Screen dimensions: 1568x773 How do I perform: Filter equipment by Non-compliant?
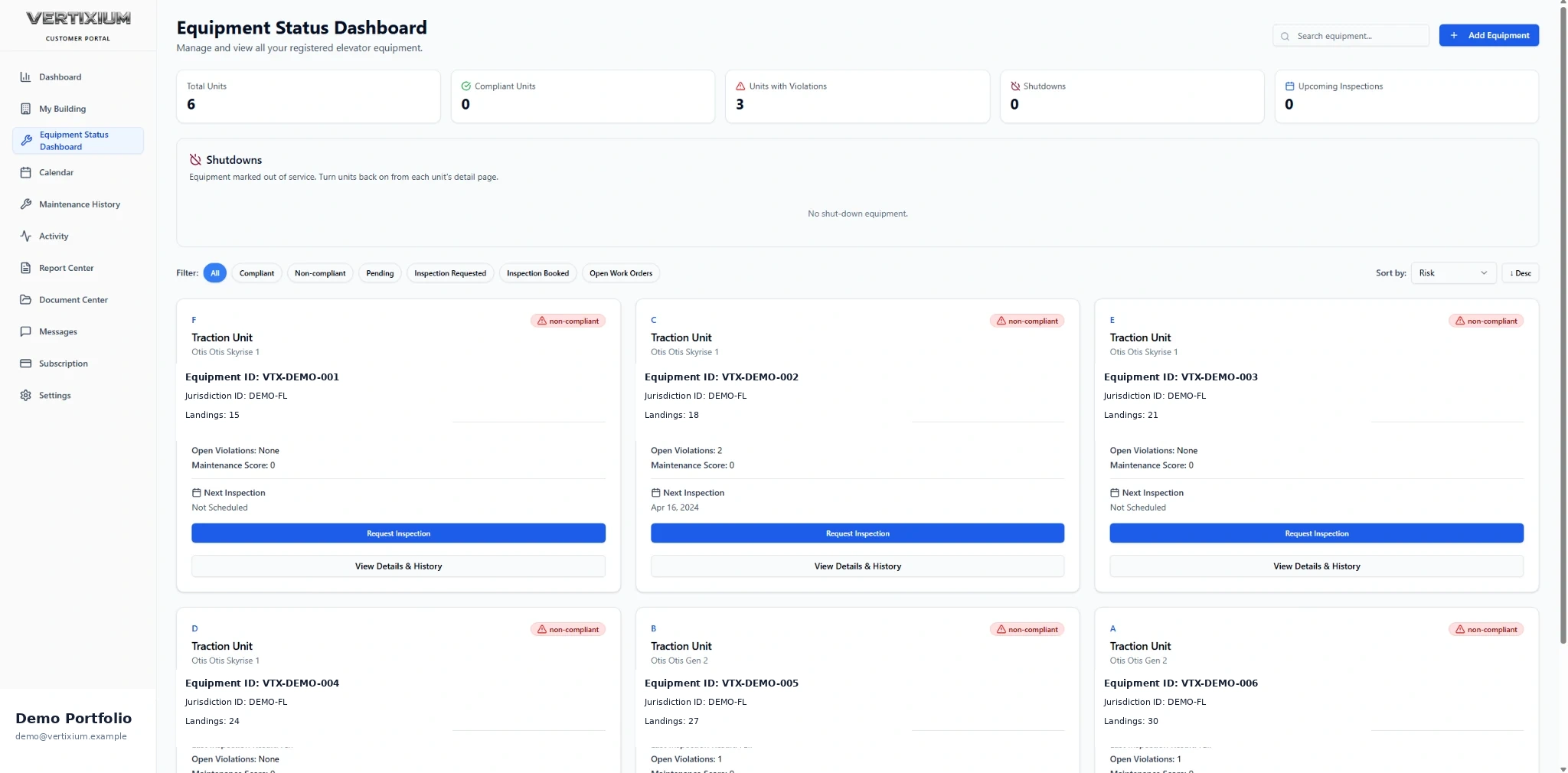tap(320, 273)
